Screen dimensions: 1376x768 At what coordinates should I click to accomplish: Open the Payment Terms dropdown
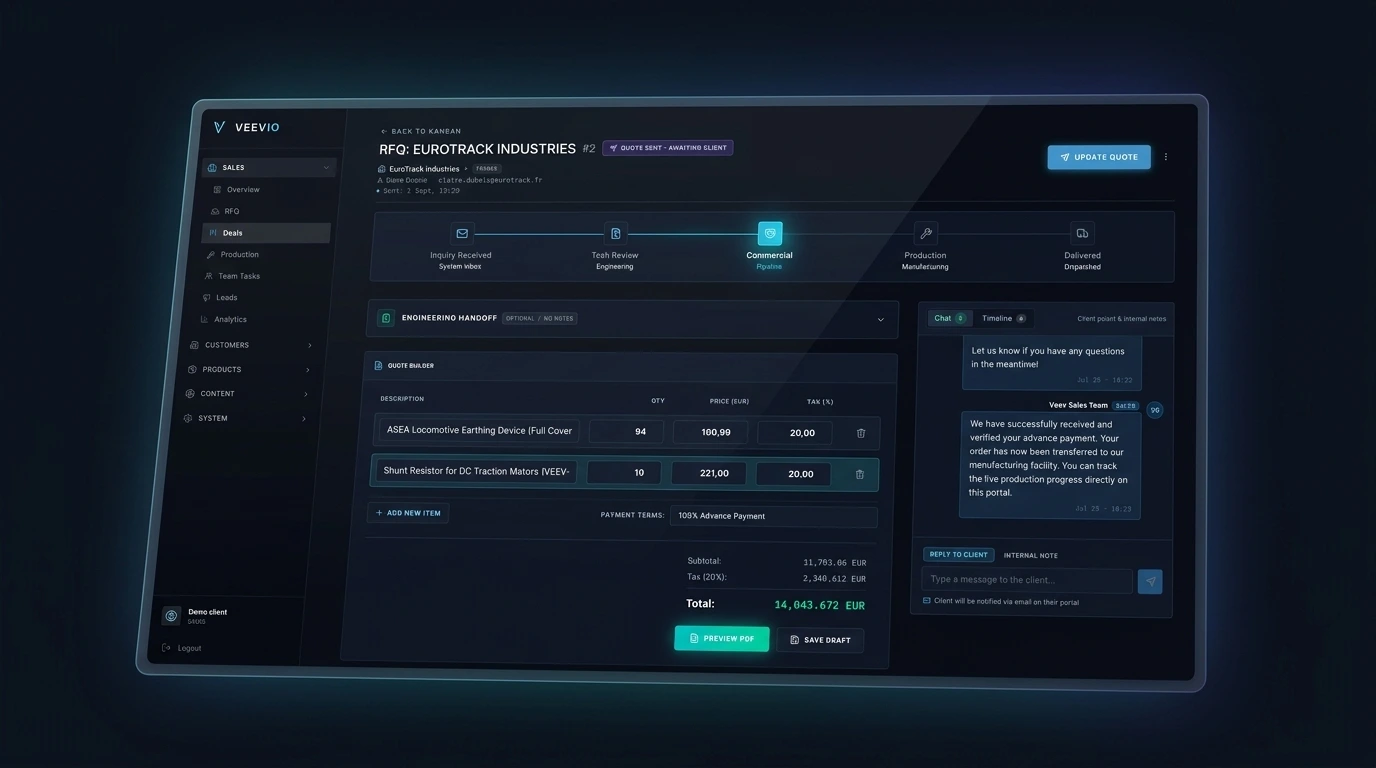pyautogui.click(x=773, y=516)
